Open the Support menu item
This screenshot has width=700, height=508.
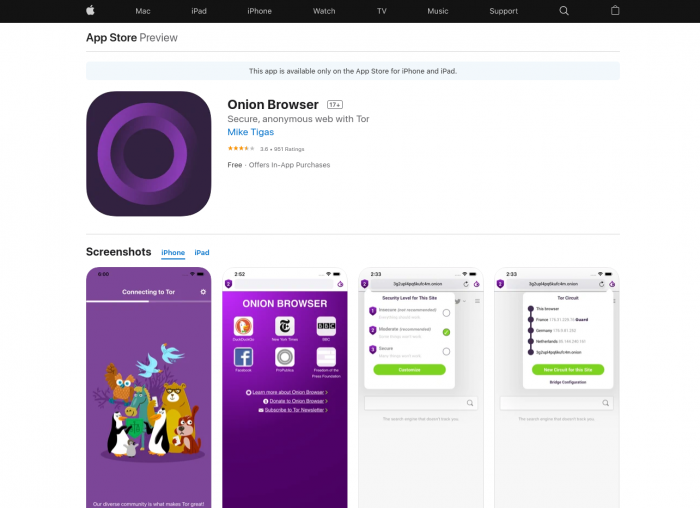[x=504, y=11]
